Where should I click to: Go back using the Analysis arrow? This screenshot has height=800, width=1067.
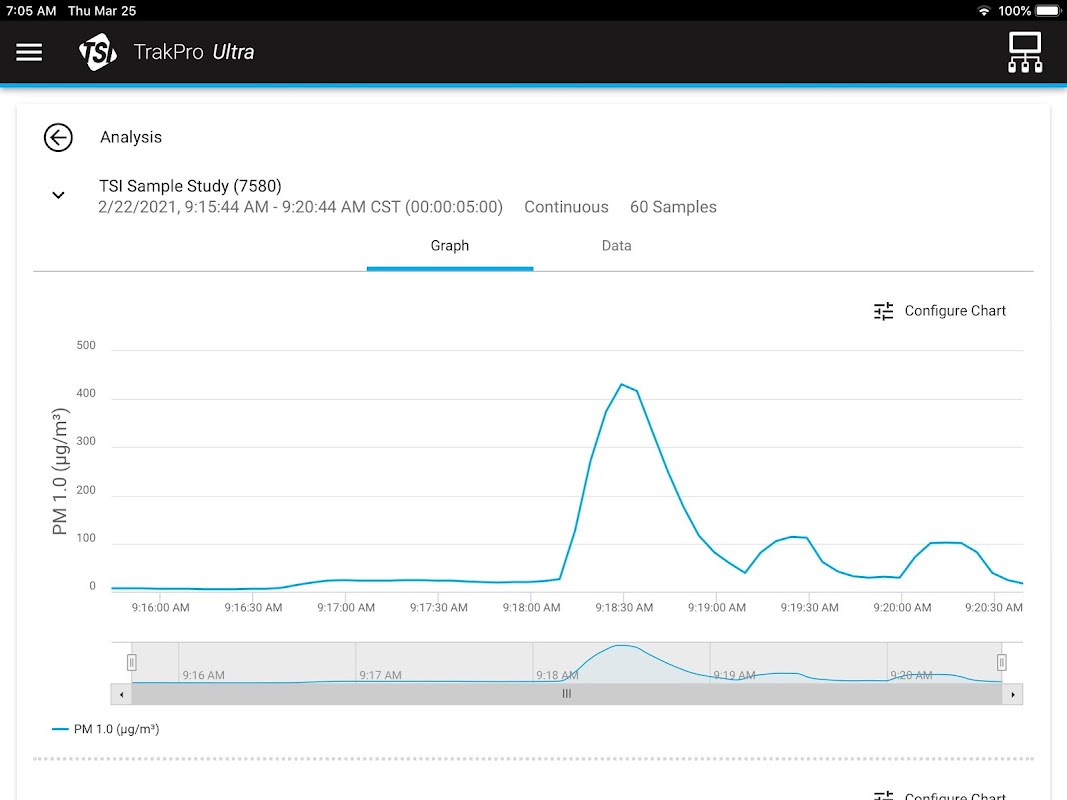[58, 138]
